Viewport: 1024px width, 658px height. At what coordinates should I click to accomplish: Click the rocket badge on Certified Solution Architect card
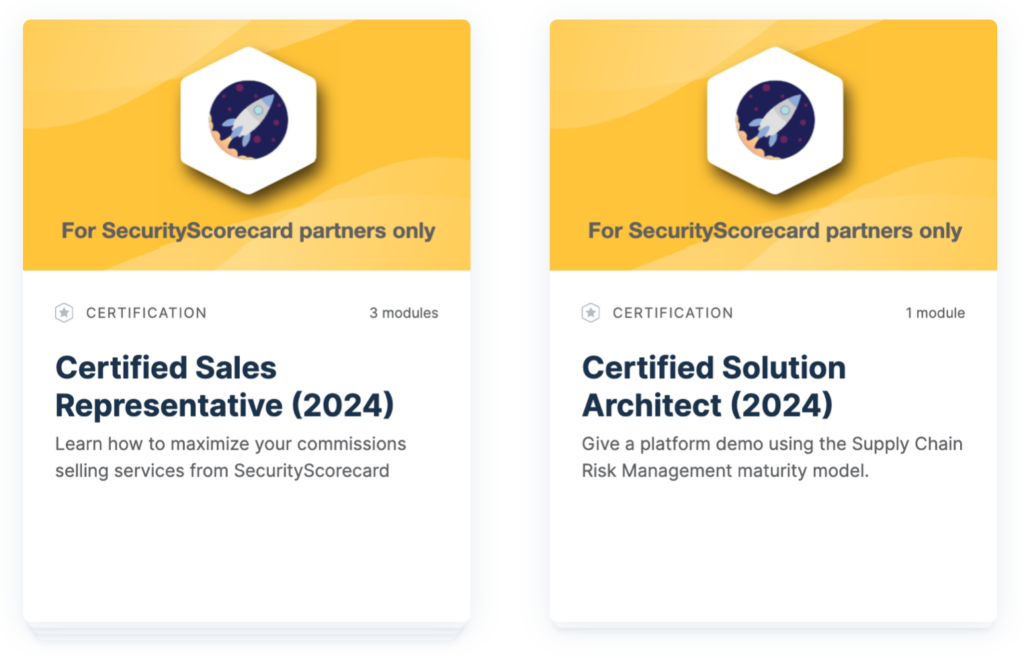pyautogui.click(x=774, y=120)
